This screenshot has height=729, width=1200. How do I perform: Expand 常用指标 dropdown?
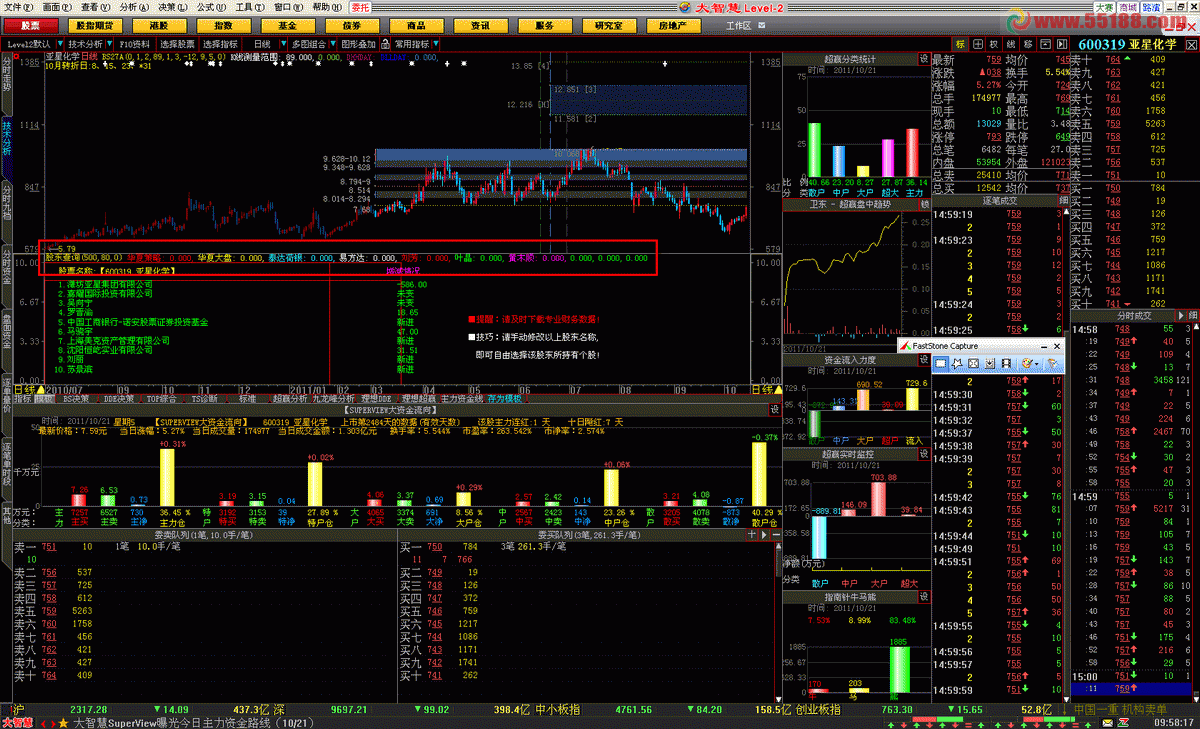[x=436, y=44]
